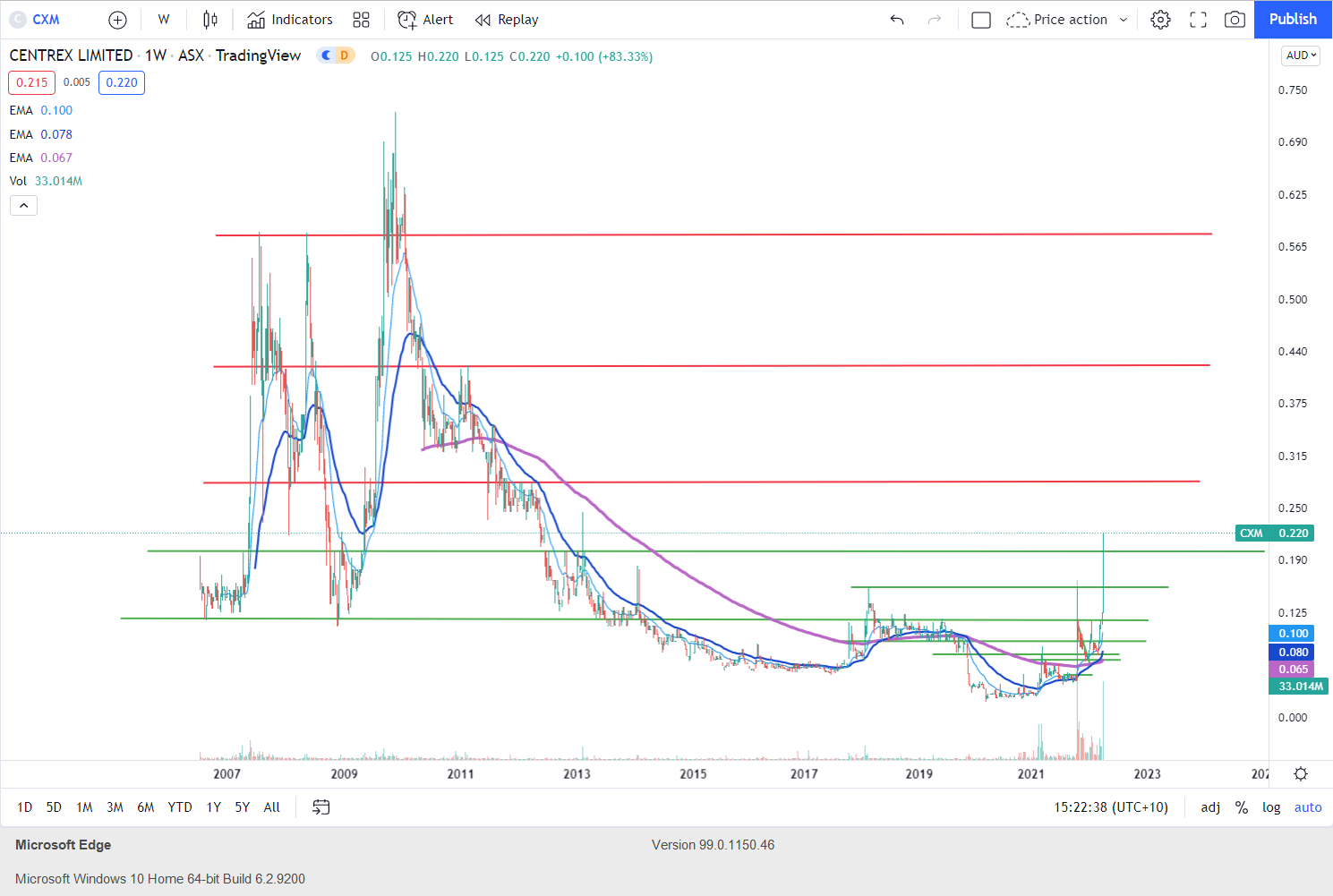
Task: Set range to 1M
Action: pos(84,807)
